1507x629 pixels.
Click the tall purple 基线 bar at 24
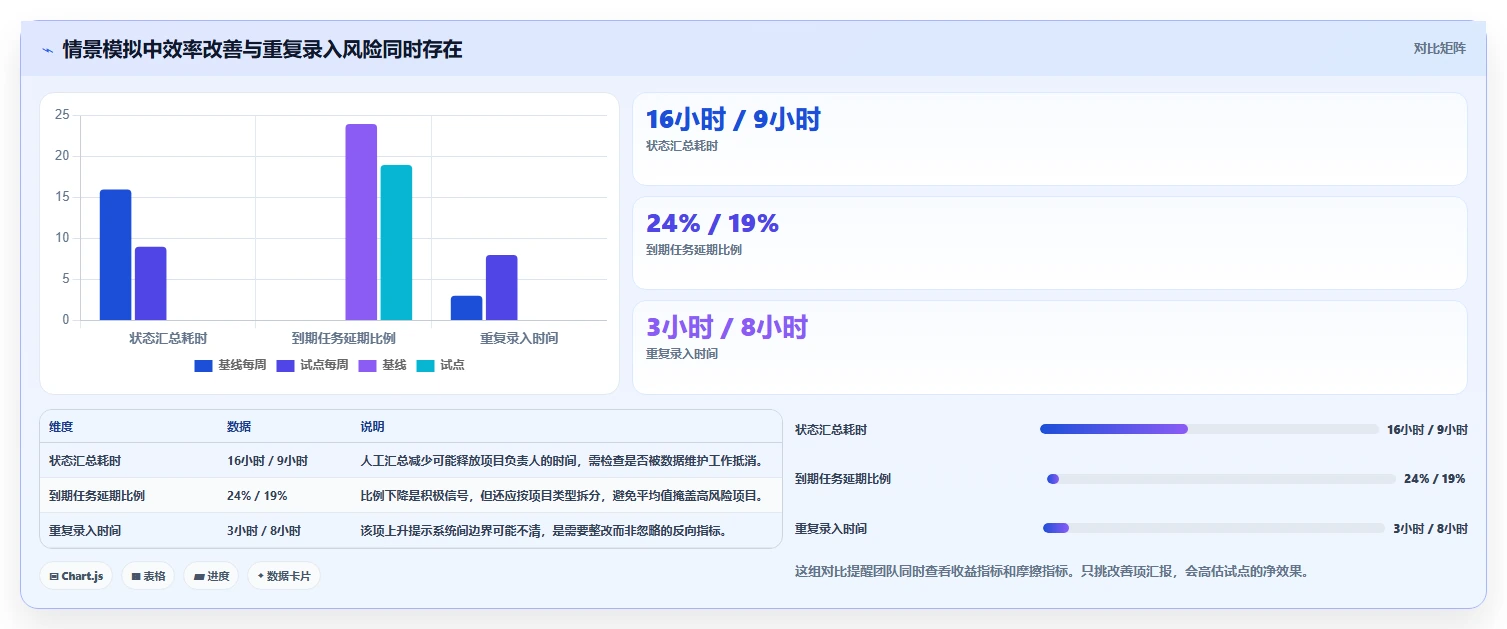(x=361, y=222)
